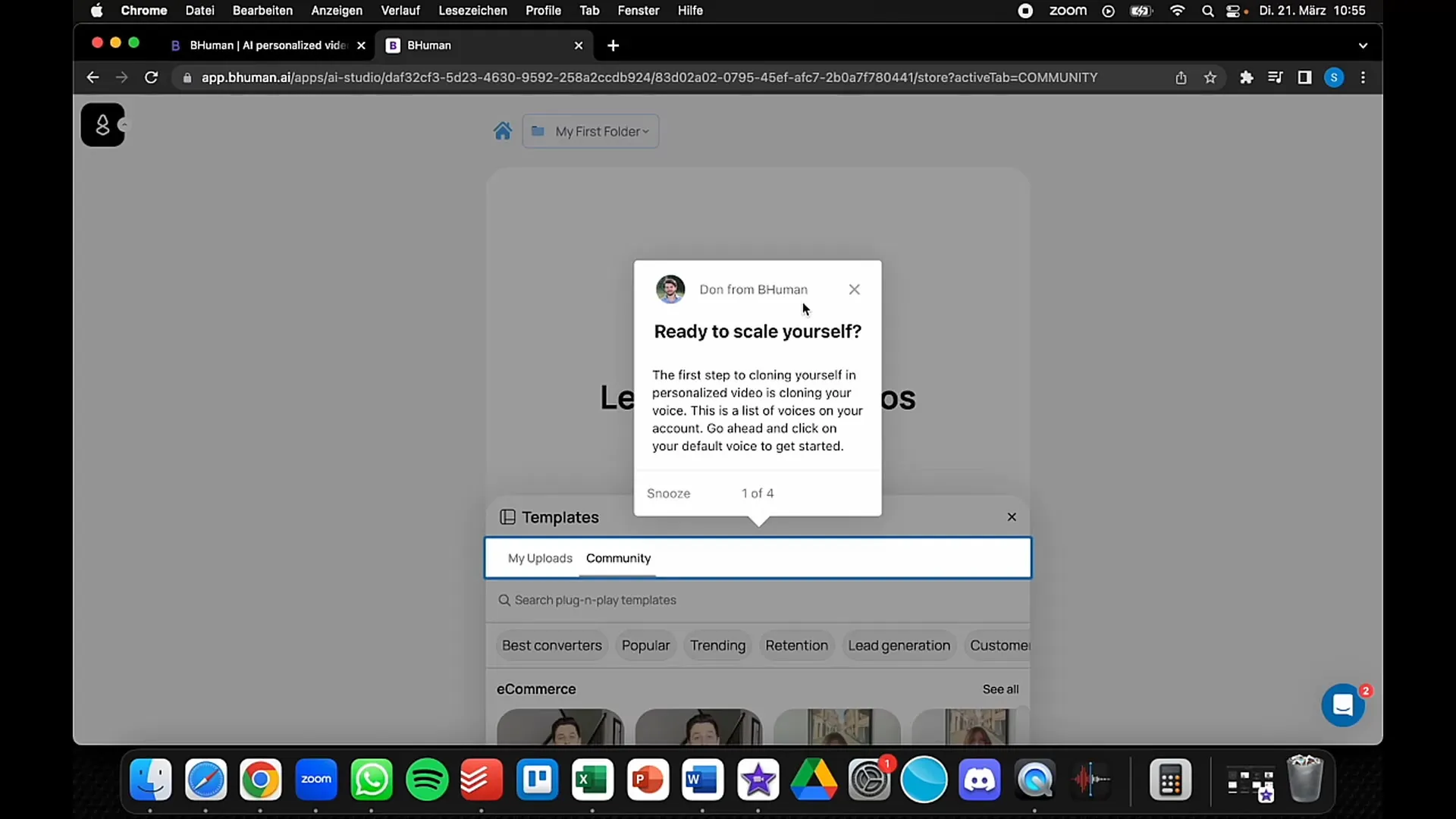Click the Don from BHuman avatar icon

669,289
